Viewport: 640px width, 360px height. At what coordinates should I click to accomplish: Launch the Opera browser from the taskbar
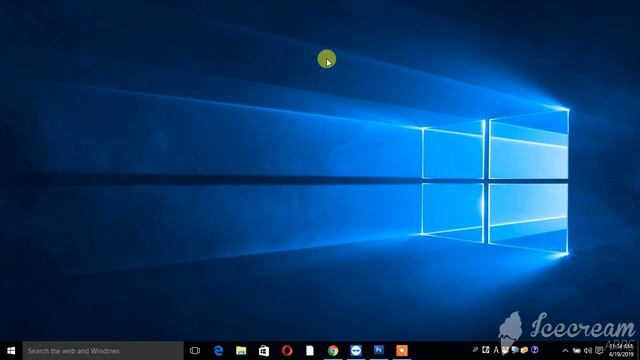(x=287, y=351)
